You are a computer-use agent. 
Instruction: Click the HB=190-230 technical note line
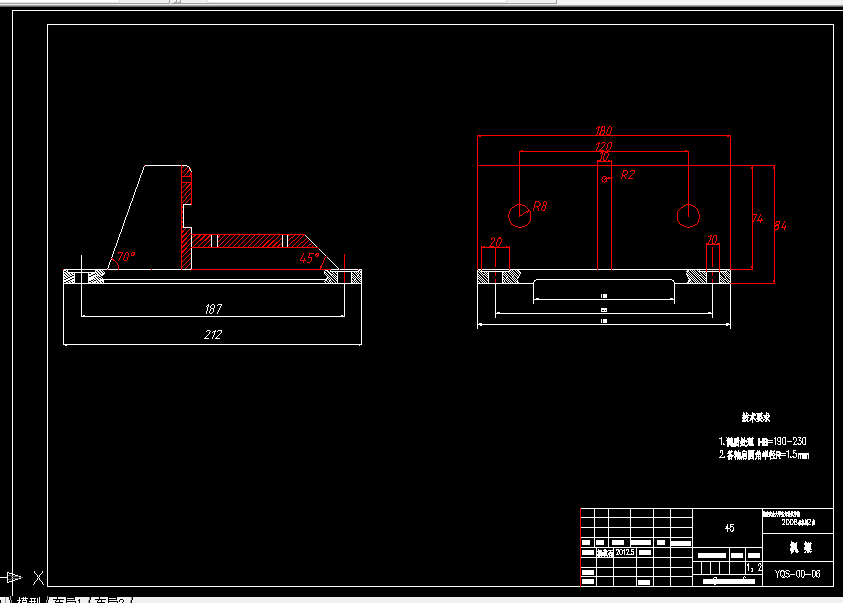pyautogui.click(x=762, y=441)
